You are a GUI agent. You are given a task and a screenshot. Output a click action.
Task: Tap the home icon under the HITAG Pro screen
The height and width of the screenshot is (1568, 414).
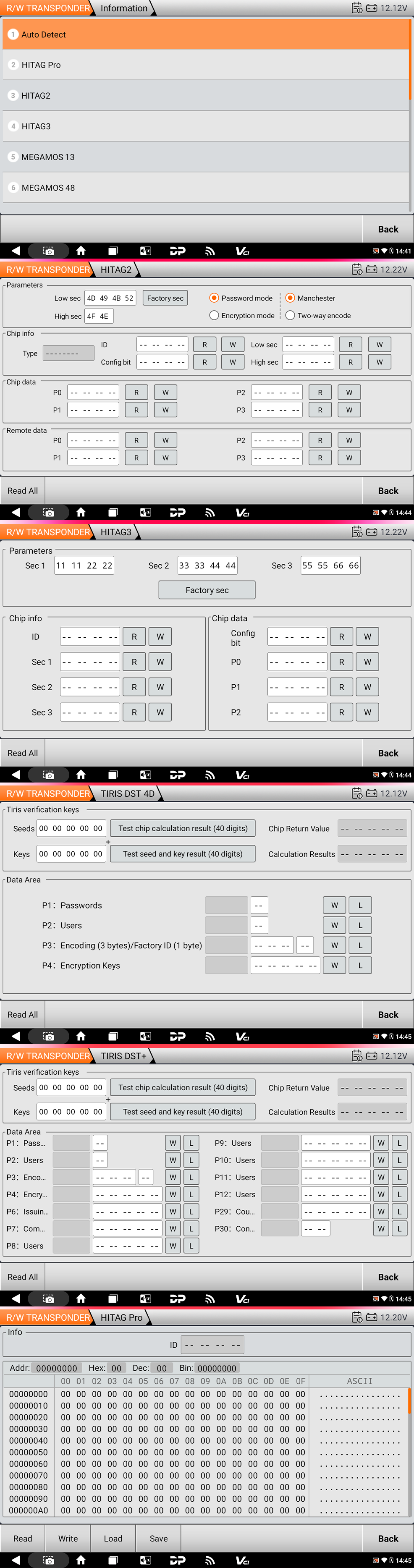pos(80,1560)
